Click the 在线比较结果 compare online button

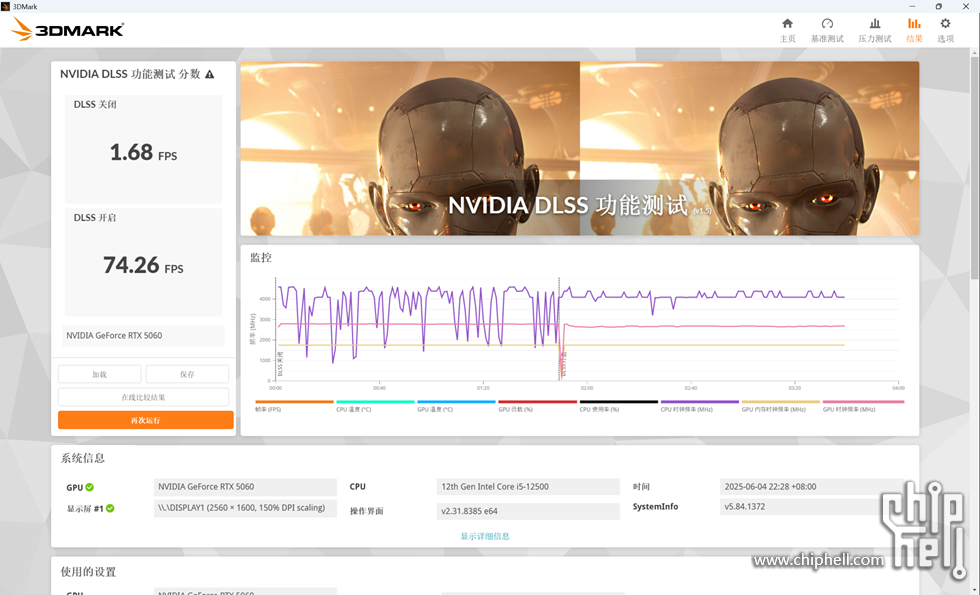coord(143,397)
